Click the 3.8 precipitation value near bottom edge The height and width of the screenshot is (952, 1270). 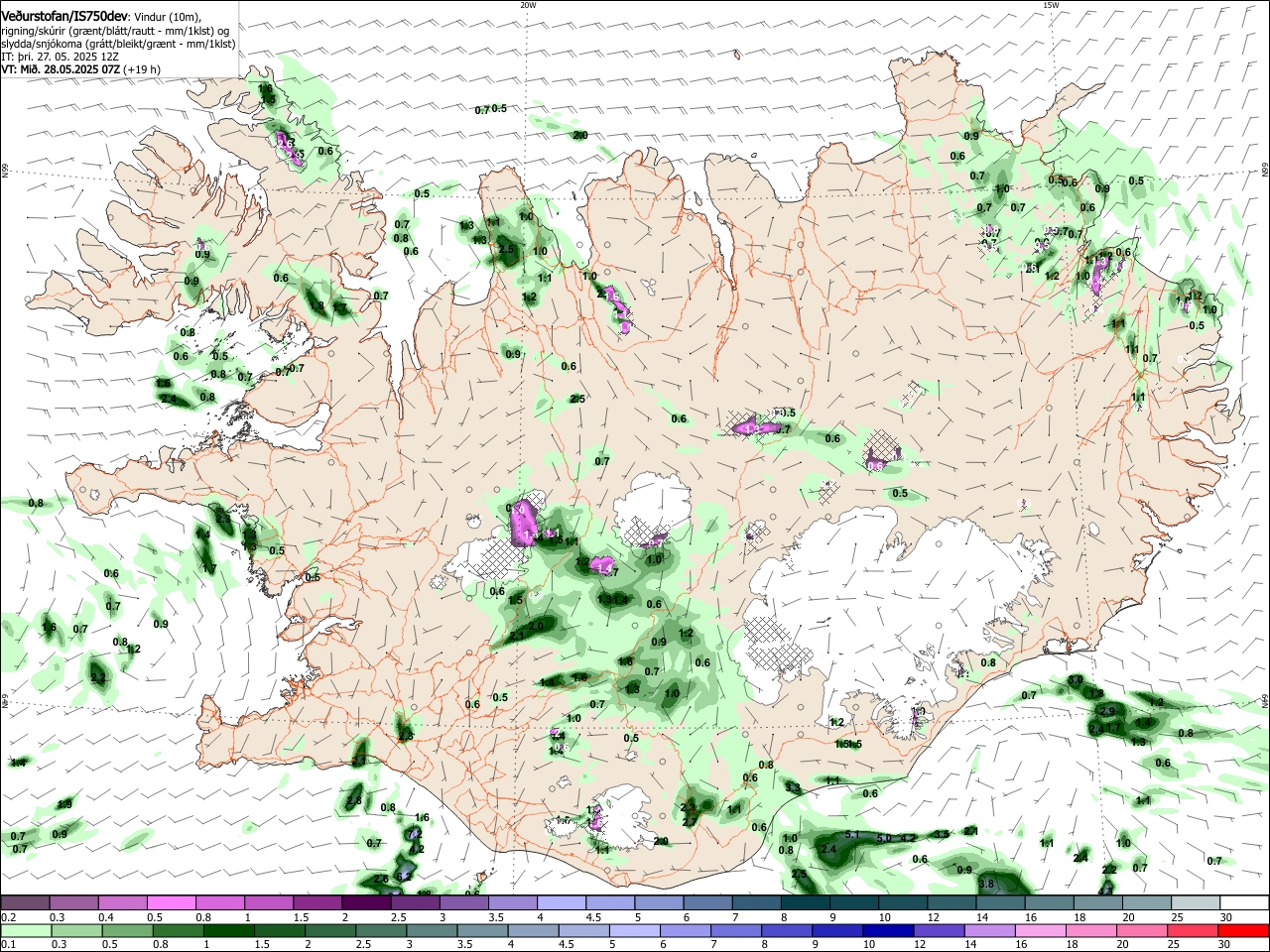point(986,884)
